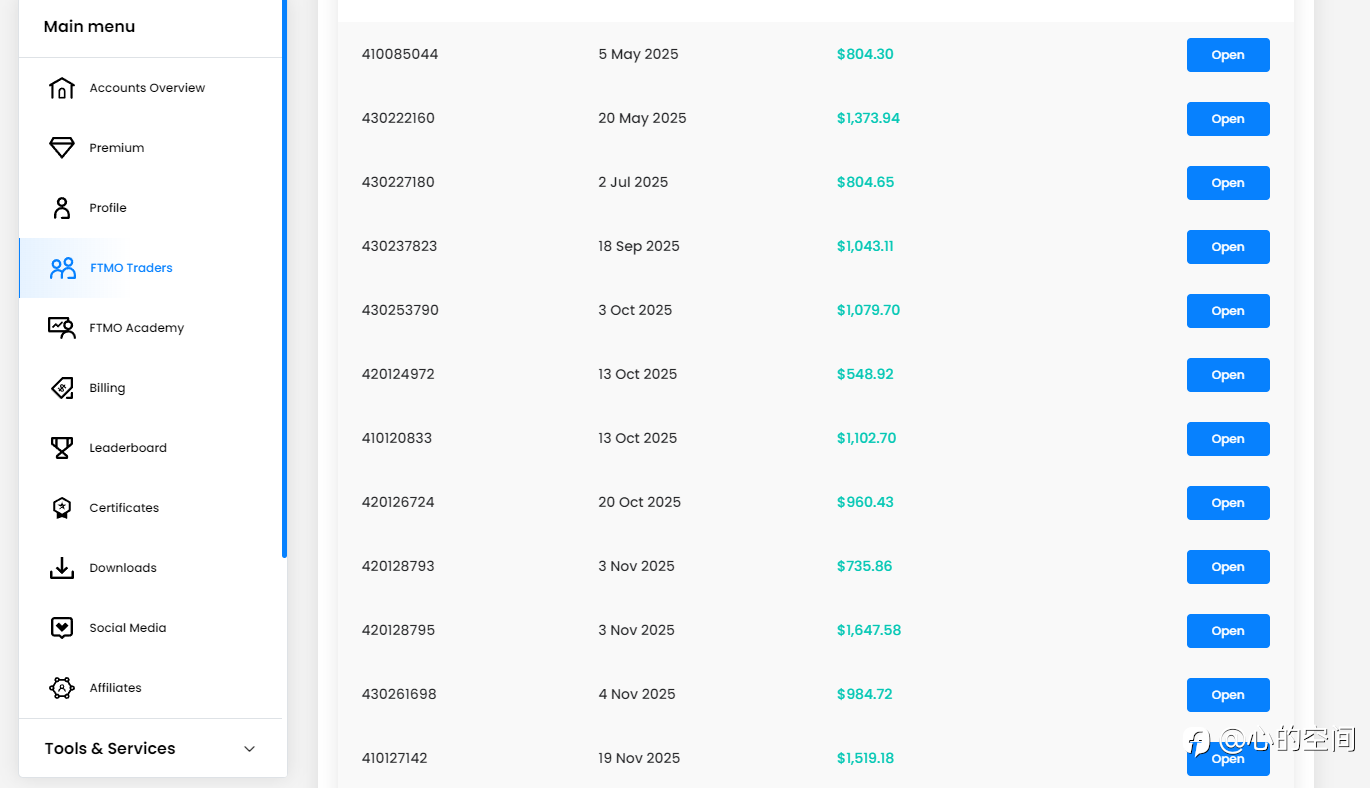The image size is (1370, 788).
Task: Click the Premium diamond icon
Action: [x=62, y=148]
